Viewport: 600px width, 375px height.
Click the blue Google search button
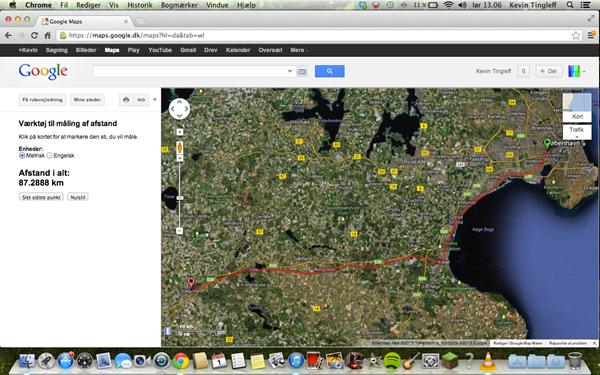pyautogui.click(x=329, y=71)
